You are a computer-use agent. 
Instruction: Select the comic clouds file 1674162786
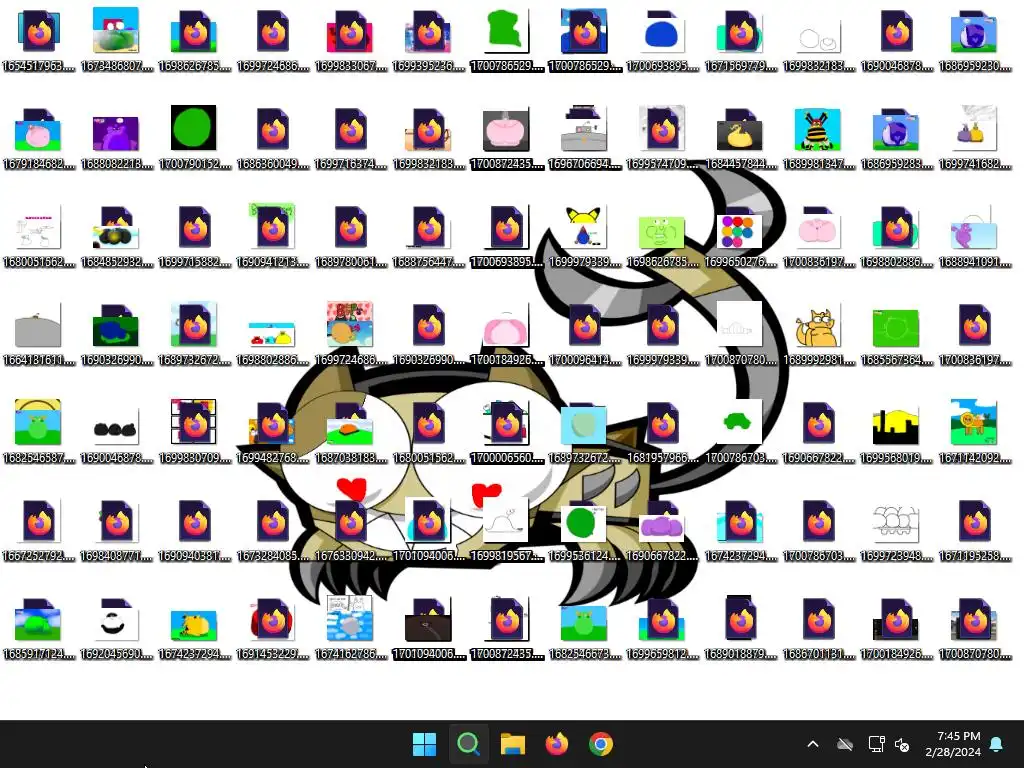pos(351,627)
